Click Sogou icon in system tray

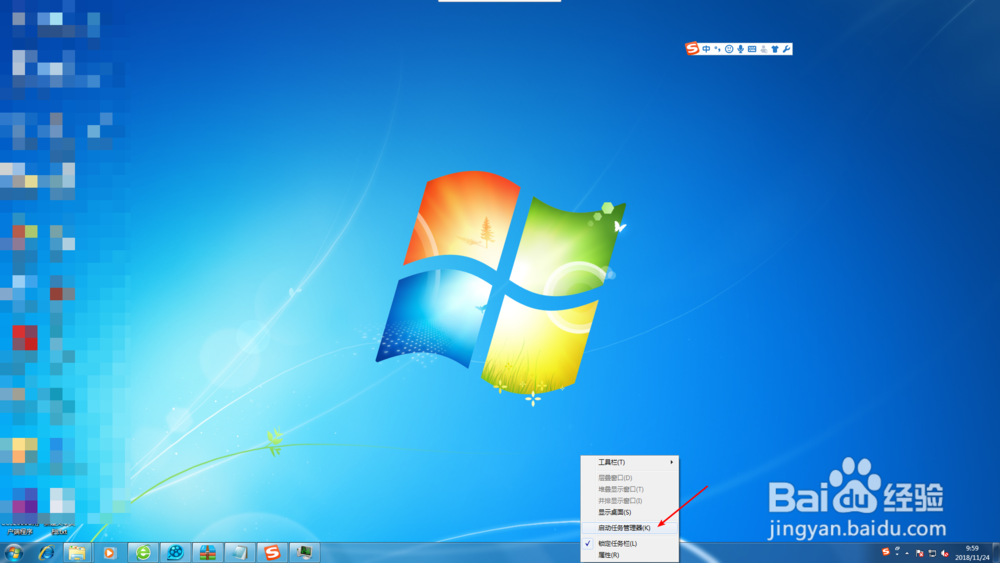885,552
